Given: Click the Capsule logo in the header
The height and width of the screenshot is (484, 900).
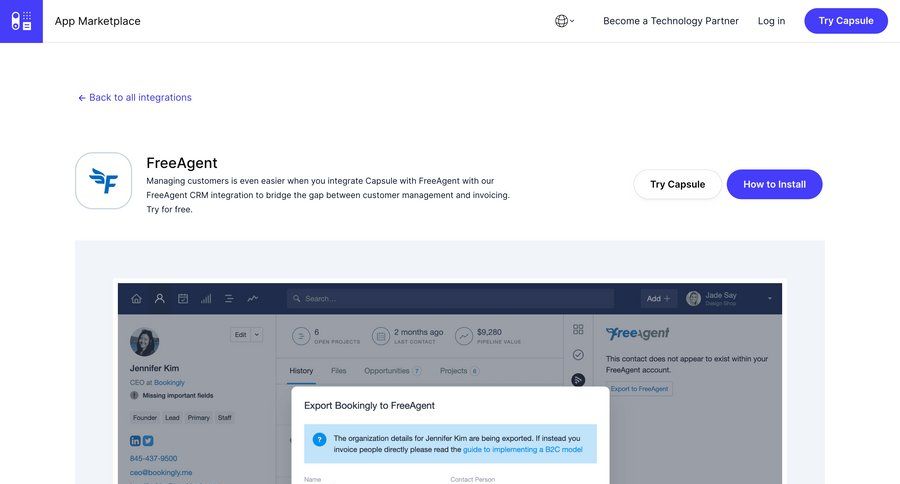Looking at the screenshot, I should point(21,21).
